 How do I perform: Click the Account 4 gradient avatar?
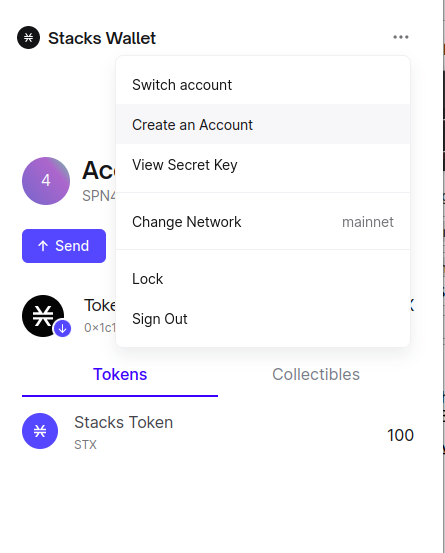click(x=46, y=181)
